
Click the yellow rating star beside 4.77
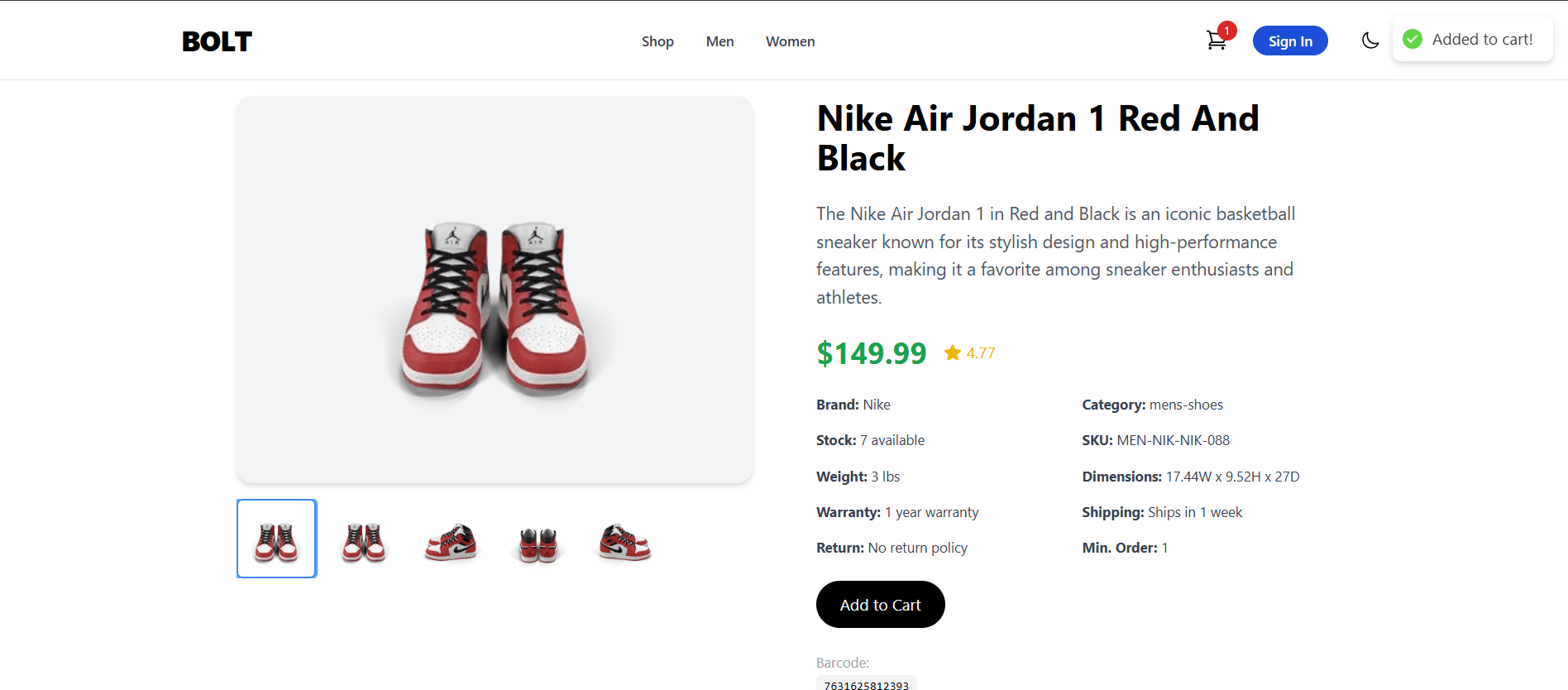952,352
